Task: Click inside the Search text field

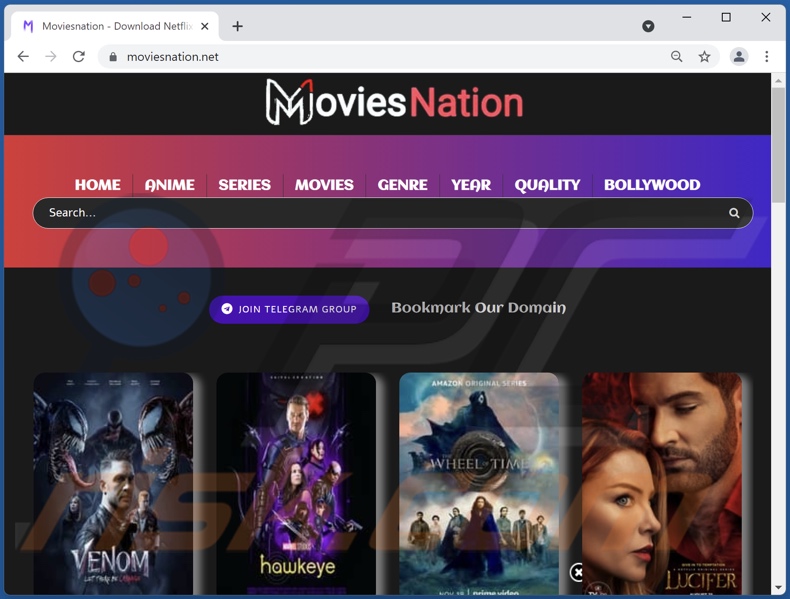Action: click(380, 213)
